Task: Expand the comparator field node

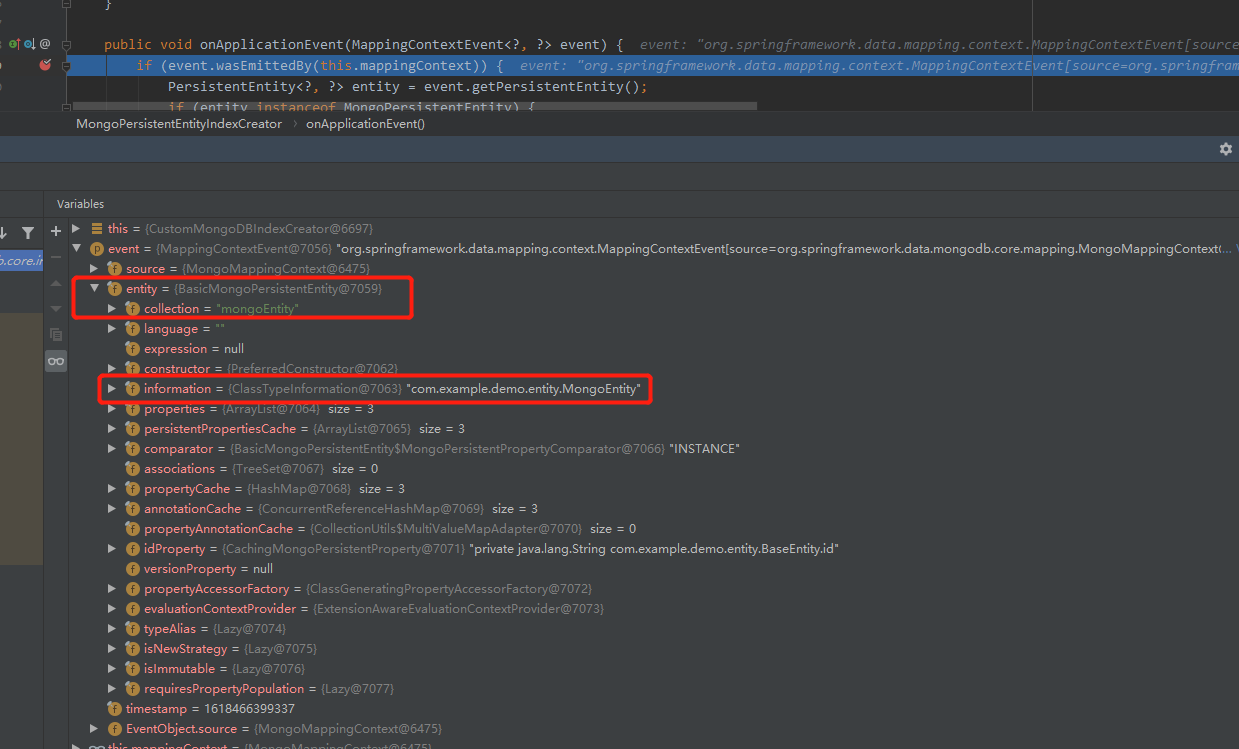Action: [112, 449]
